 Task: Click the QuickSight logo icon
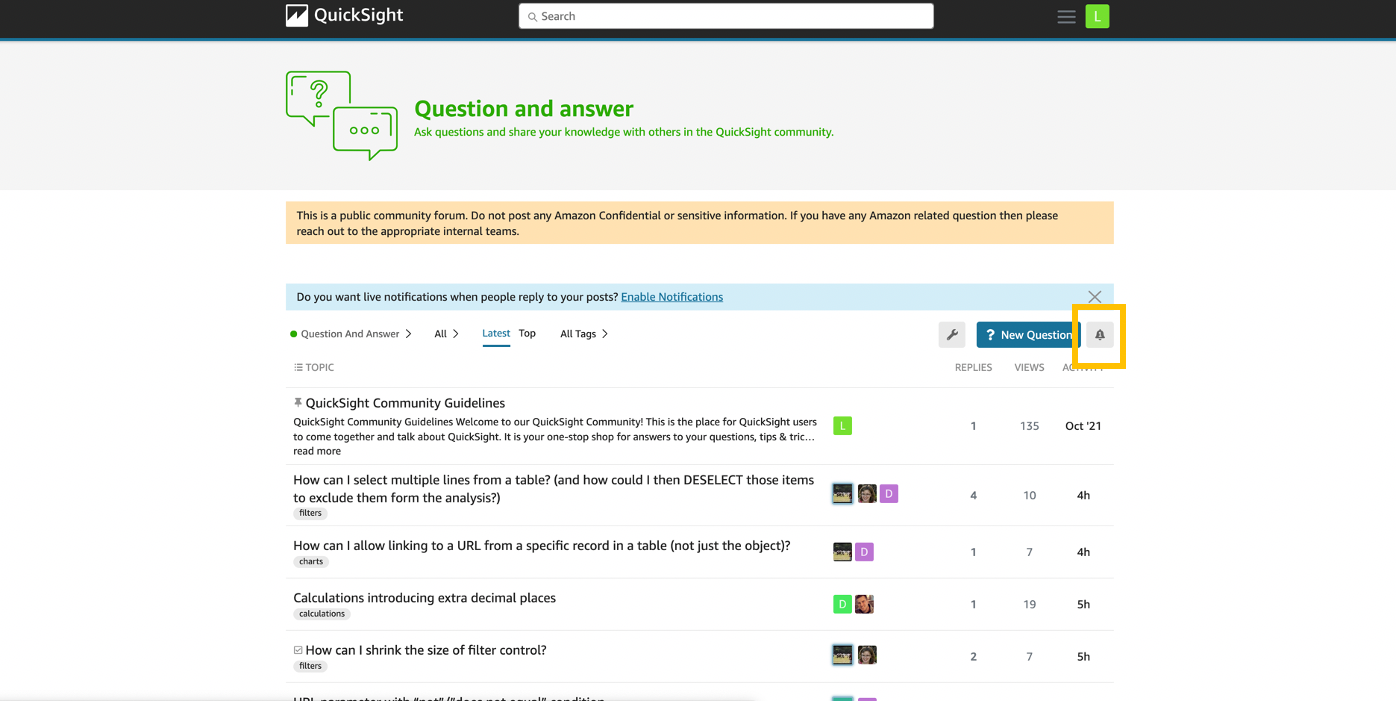(297, 15)
